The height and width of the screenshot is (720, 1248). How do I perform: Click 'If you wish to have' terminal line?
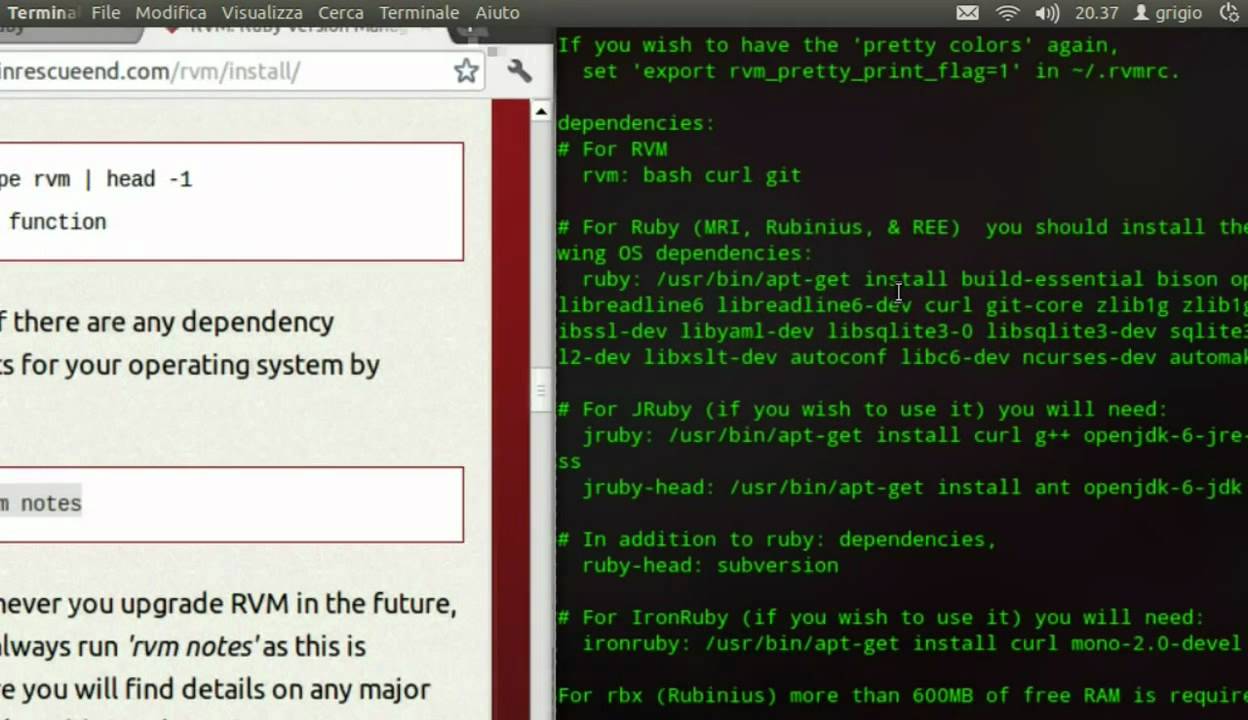[x=838, y=45]
